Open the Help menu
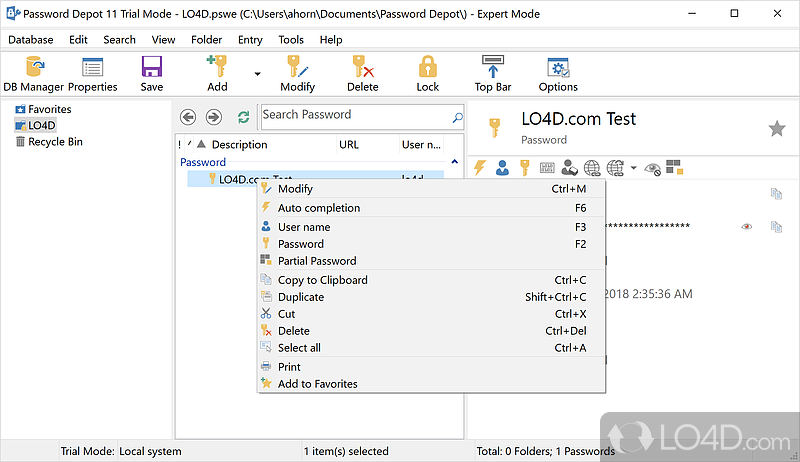Viewport: 800px width, 462px height. click(331, 40)
